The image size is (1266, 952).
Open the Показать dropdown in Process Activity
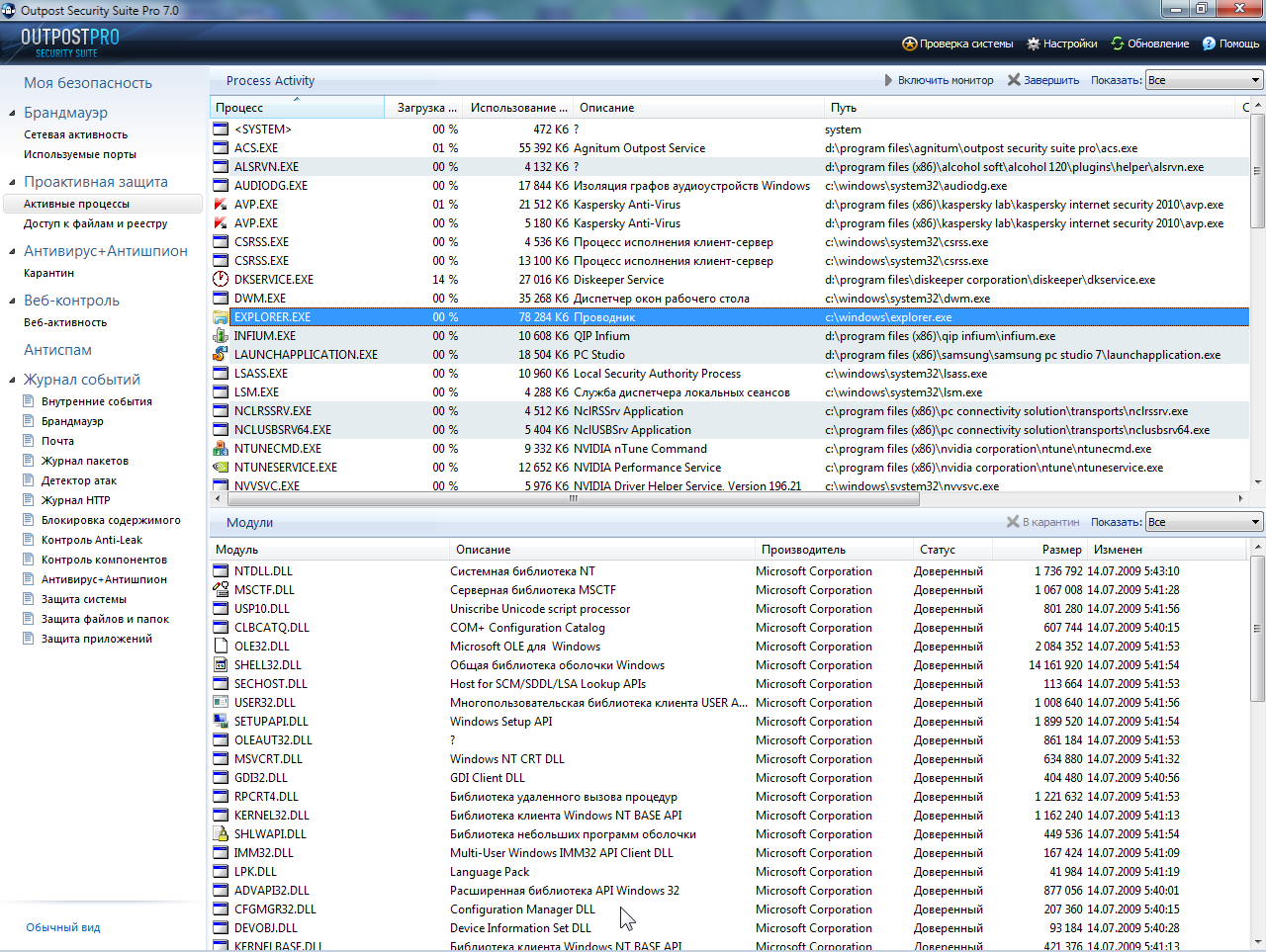1204,80
